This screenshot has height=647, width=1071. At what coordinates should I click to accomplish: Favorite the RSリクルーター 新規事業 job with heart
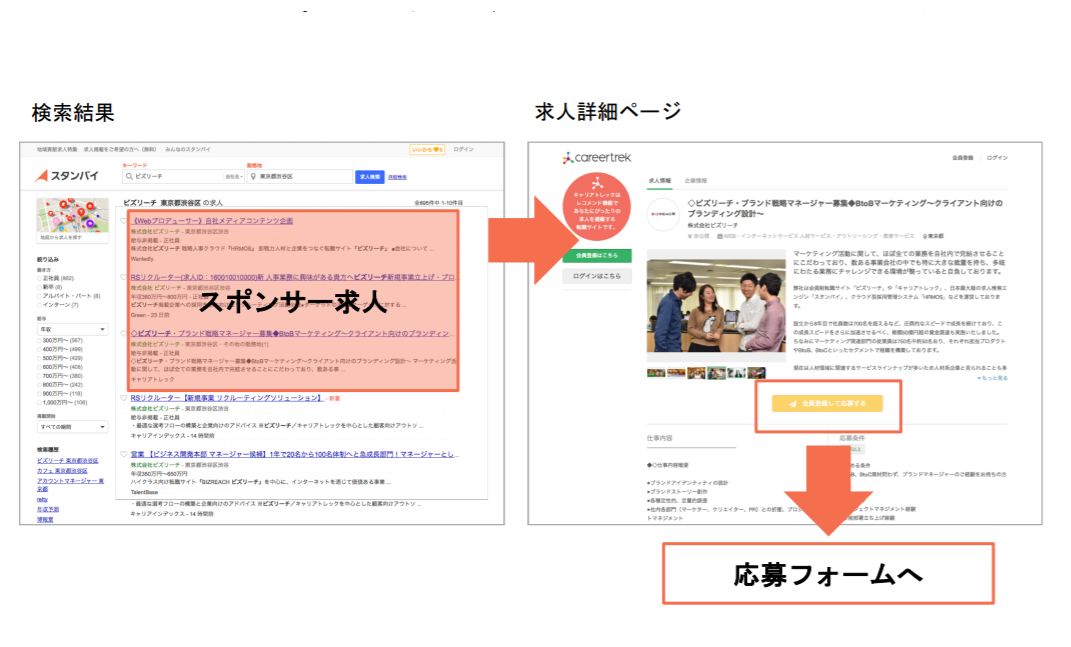(x=124, y=398)
